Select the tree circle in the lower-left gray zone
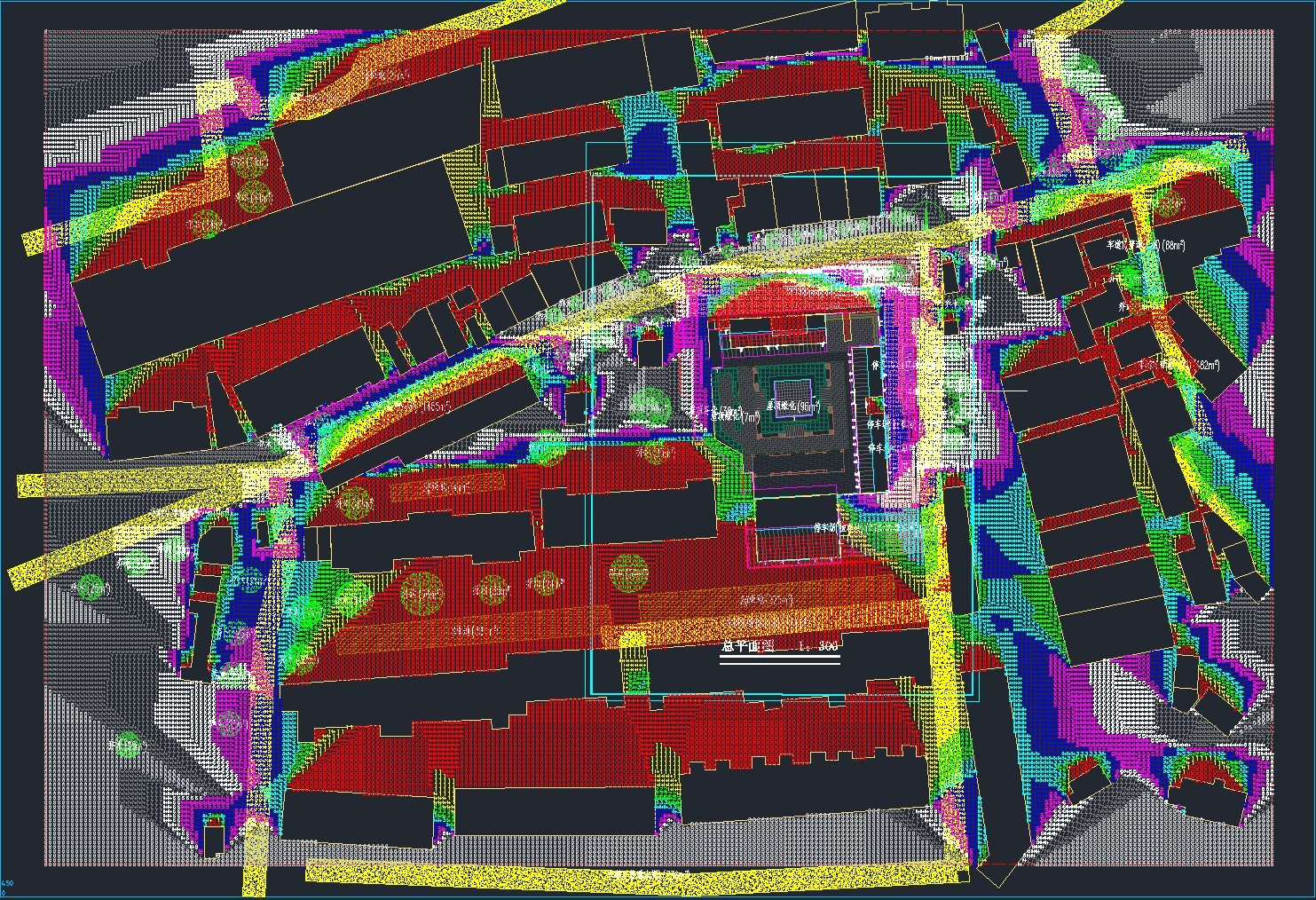This screenshot has height=900, width=1316. [x=128, y=744]
